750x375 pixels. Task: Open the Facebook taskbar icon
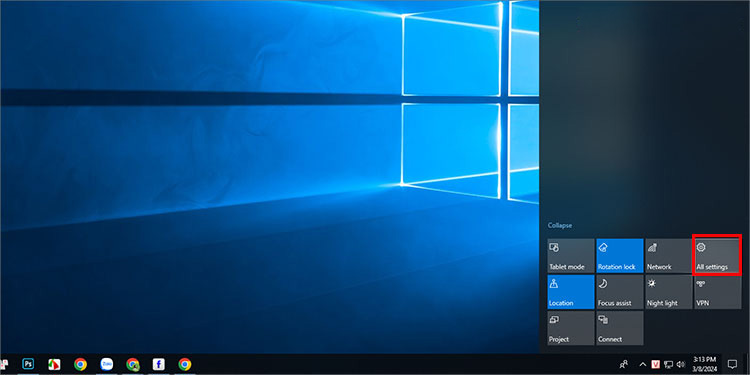pyautogui.click(x=159, y=364)
